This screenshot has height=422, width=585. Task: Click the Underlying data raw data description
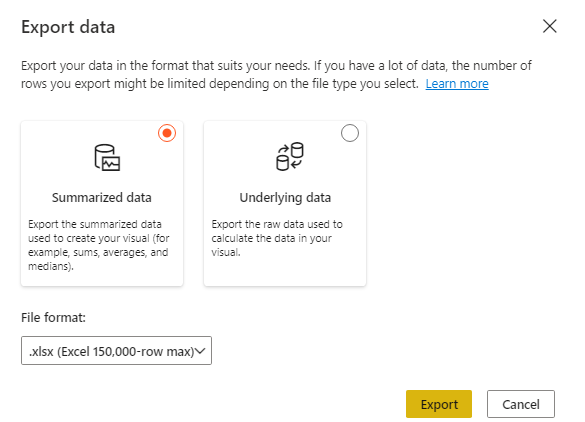pos(277,238)
